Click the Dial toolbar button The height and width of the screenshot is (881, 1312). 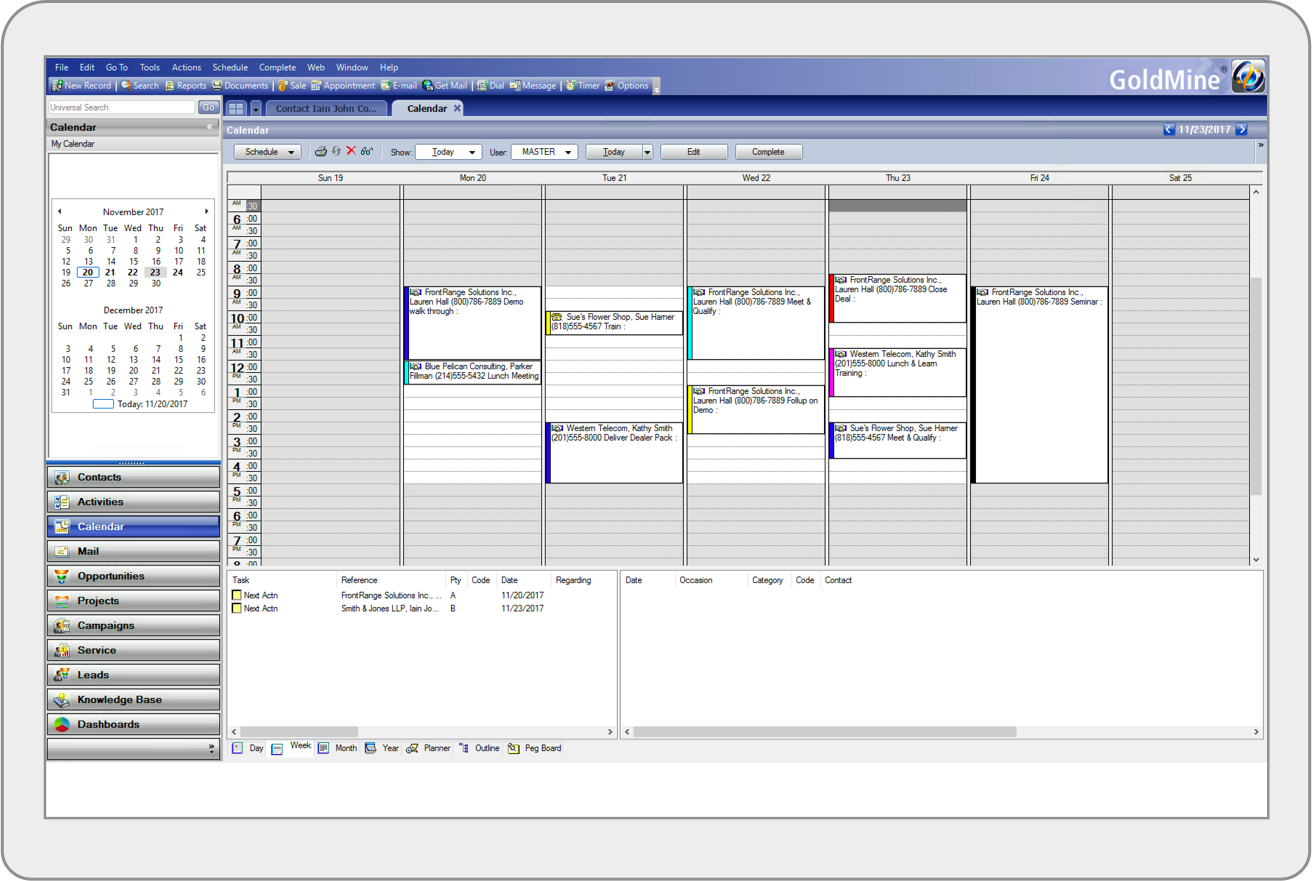click(490, 86)
